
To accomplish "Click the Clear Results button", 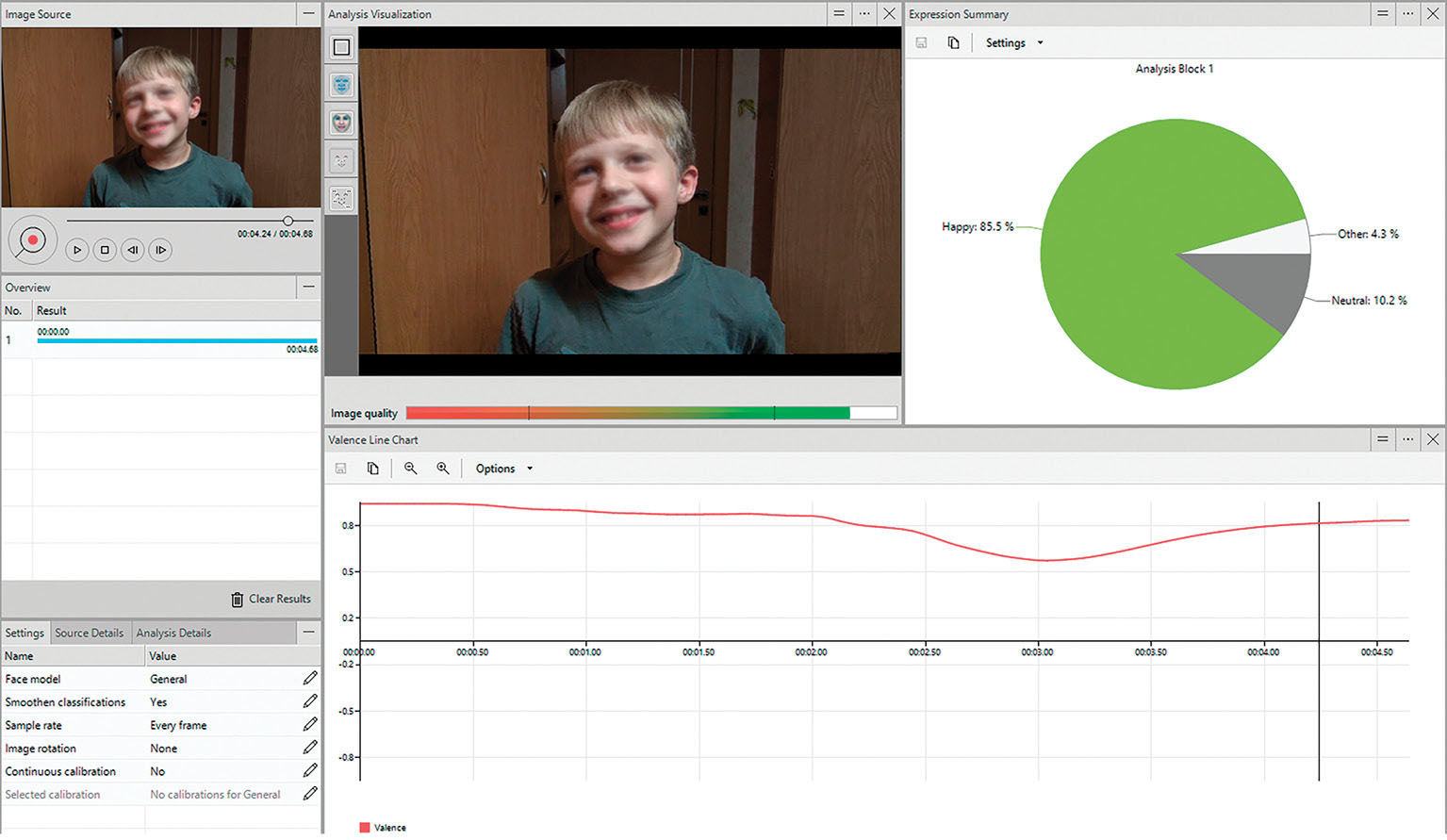I will pos(271,600).
